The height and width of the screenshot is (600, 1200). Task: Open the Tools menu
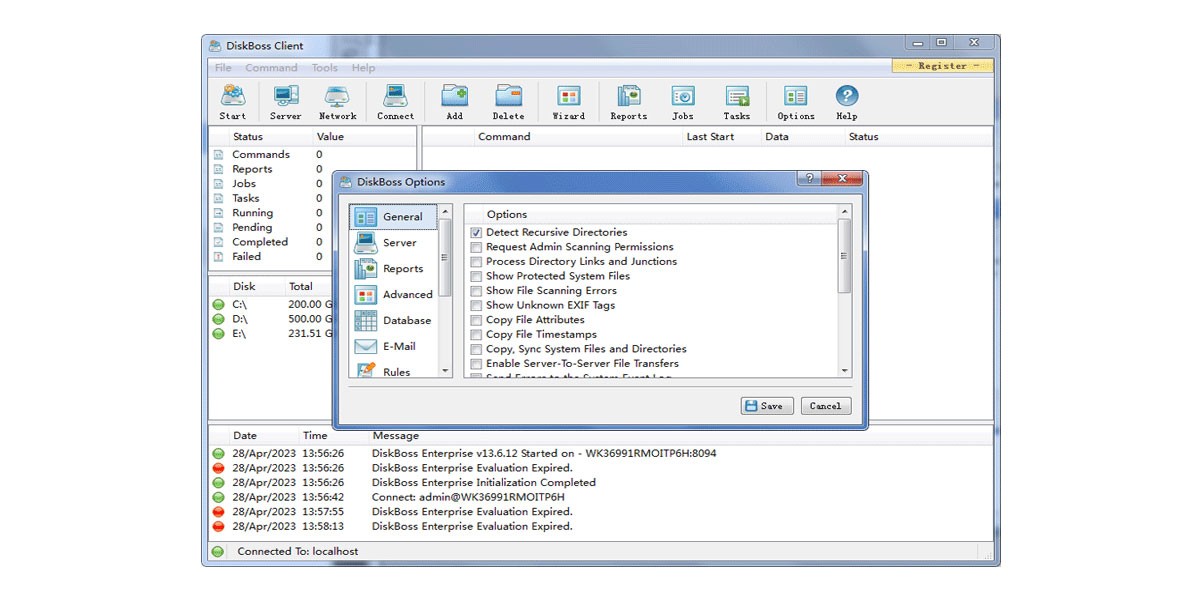[x=324, y=68]
